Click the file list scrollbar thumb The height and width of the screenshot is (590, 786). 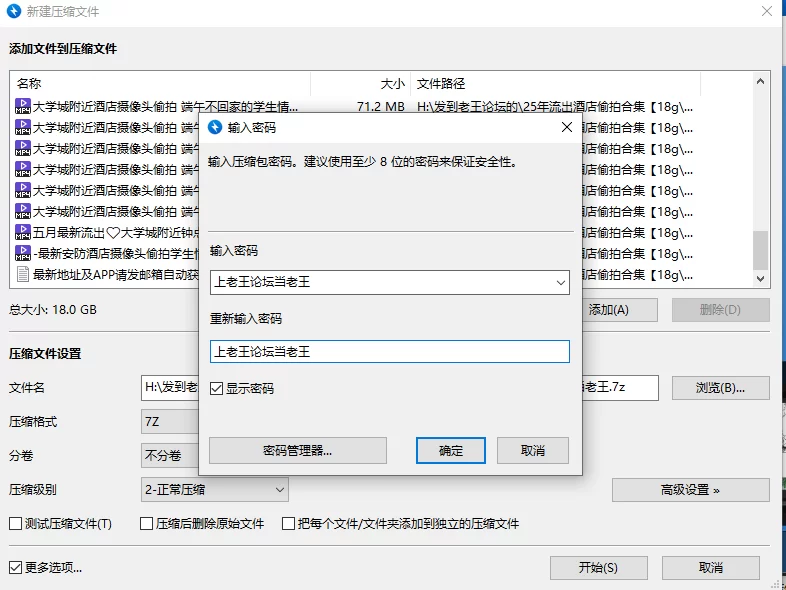[760, 250]
